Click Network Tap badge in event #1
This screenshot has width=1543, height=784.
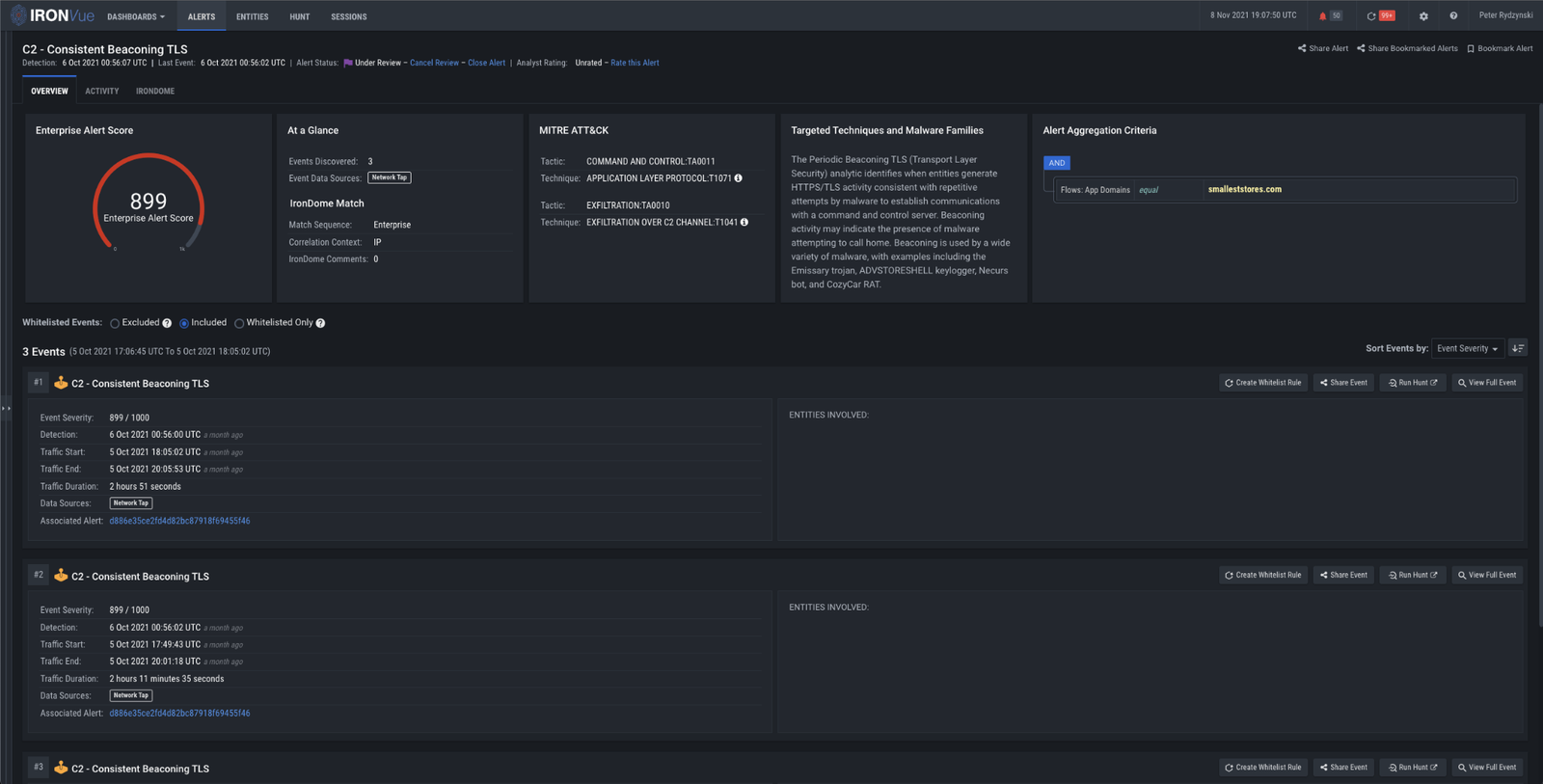(131, 503)
